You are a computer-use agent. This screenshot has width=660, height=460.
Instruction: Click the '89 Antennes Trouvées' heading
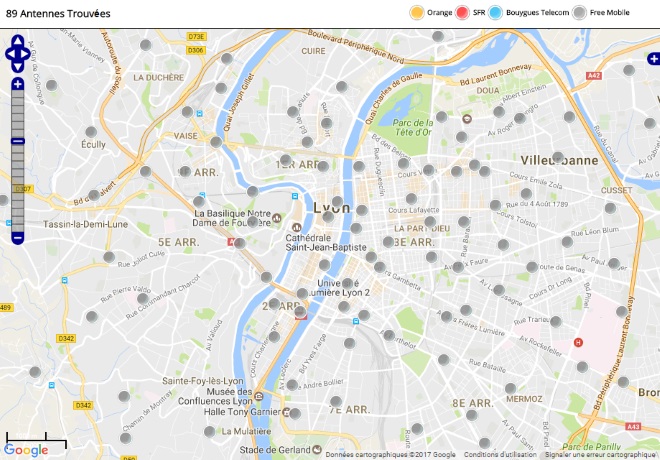point(58,13)
